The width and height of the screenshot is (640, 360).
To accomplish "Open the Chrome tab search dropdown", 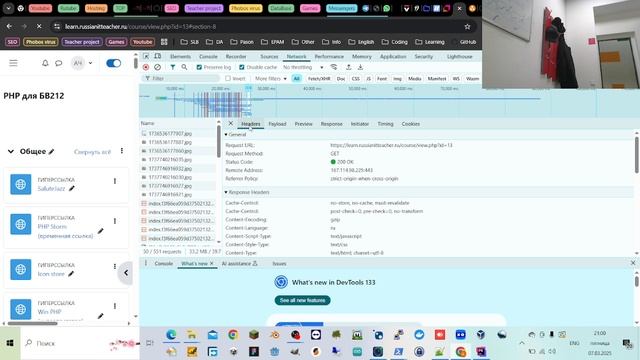I will [x=8, y=8].
